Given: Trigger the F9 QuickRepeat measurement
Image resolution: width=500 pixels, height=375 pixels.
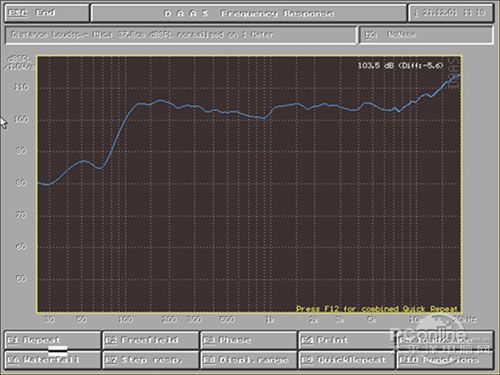Looking at the screenshot, I should [347, 360].
